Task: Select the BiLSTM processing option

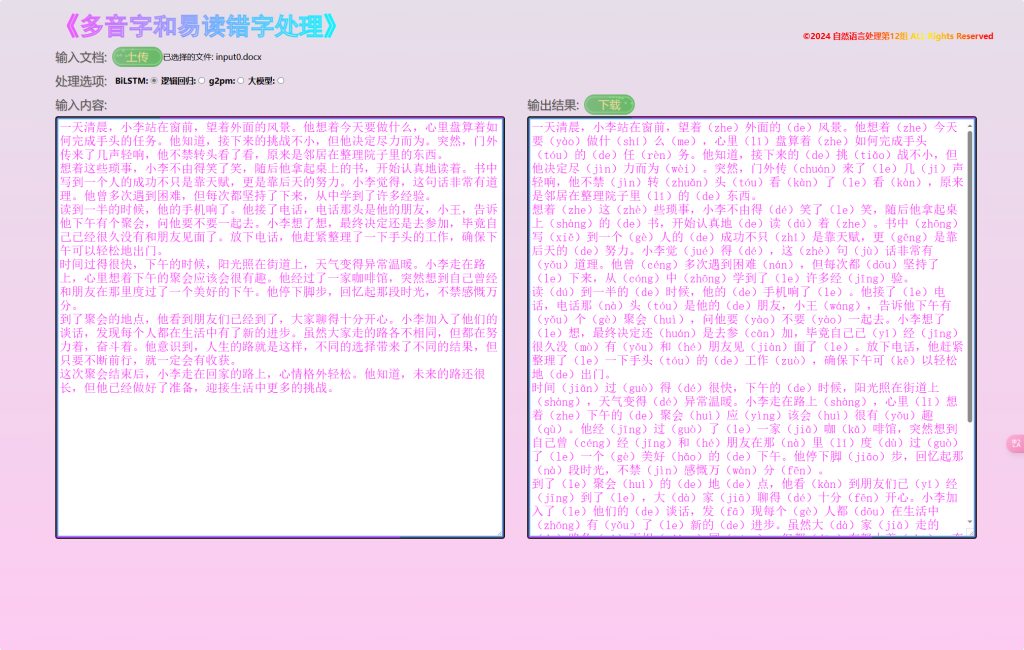Action: pos(153,81)
